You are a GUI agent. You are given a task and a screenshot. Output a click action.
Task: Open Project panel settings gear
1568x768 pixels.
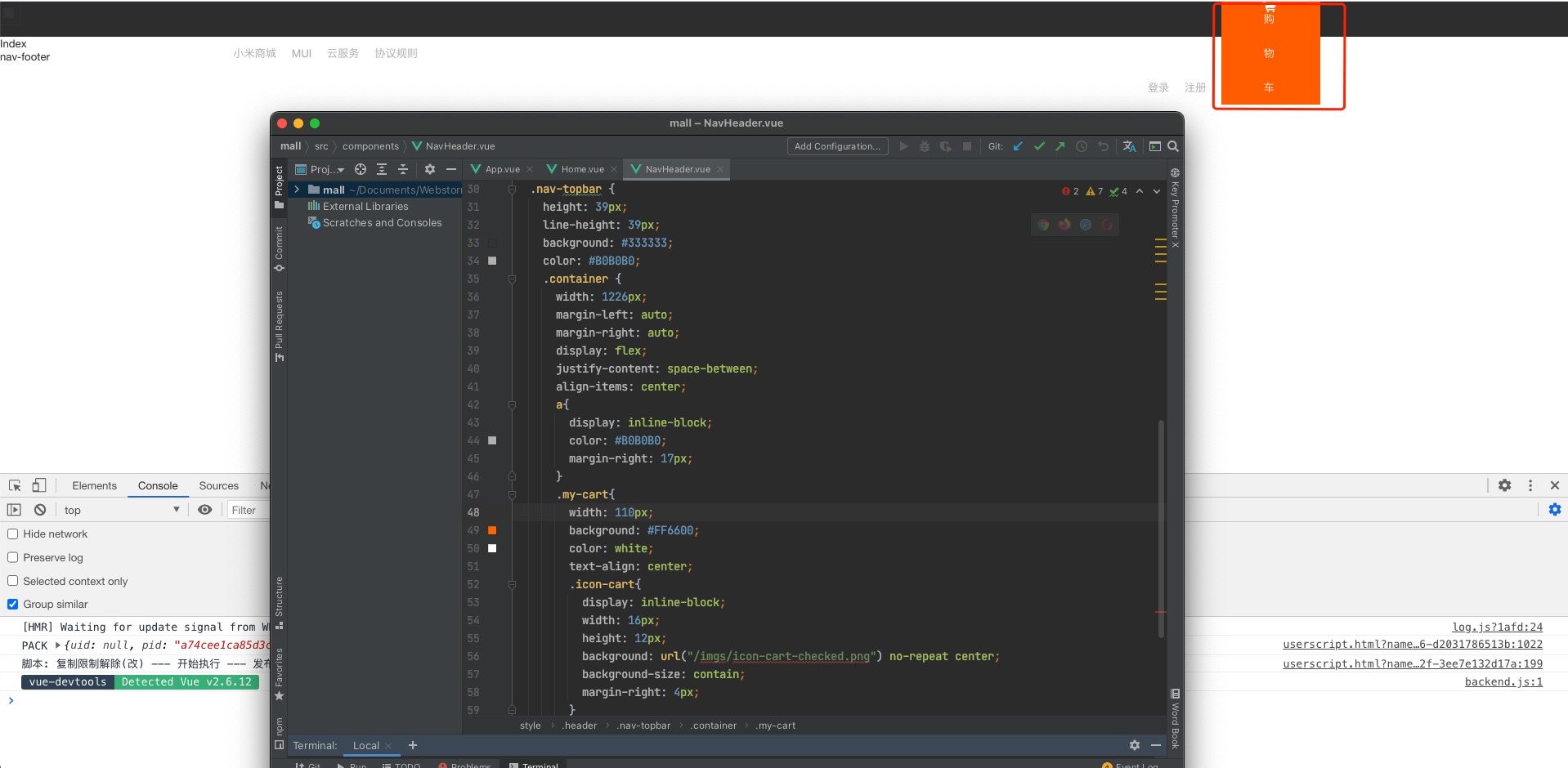point(430,169)
